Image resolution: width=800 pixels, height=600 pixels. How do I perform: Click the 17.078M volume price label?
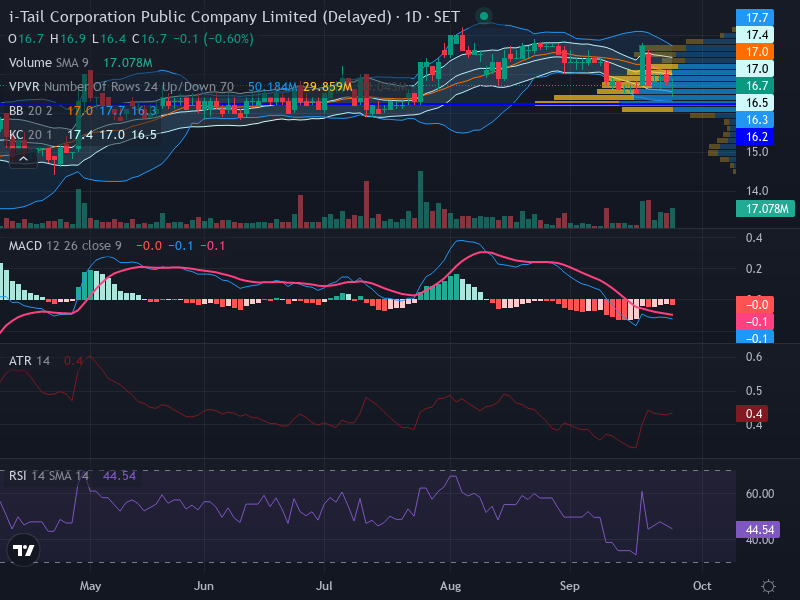(765, 209)
